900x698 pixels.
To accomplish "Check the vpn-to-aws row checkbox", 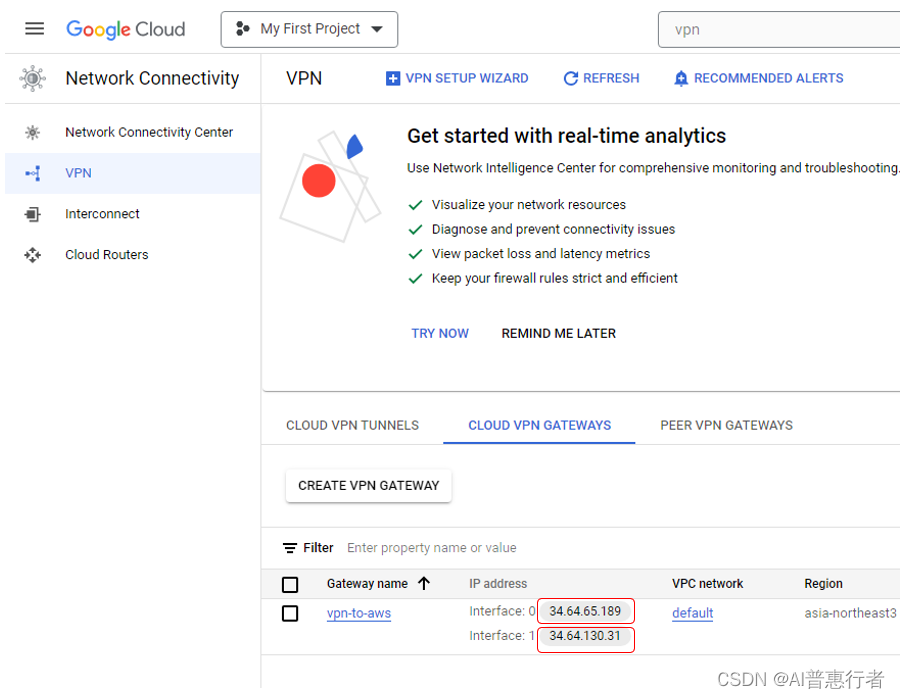I will click(290, 614).
